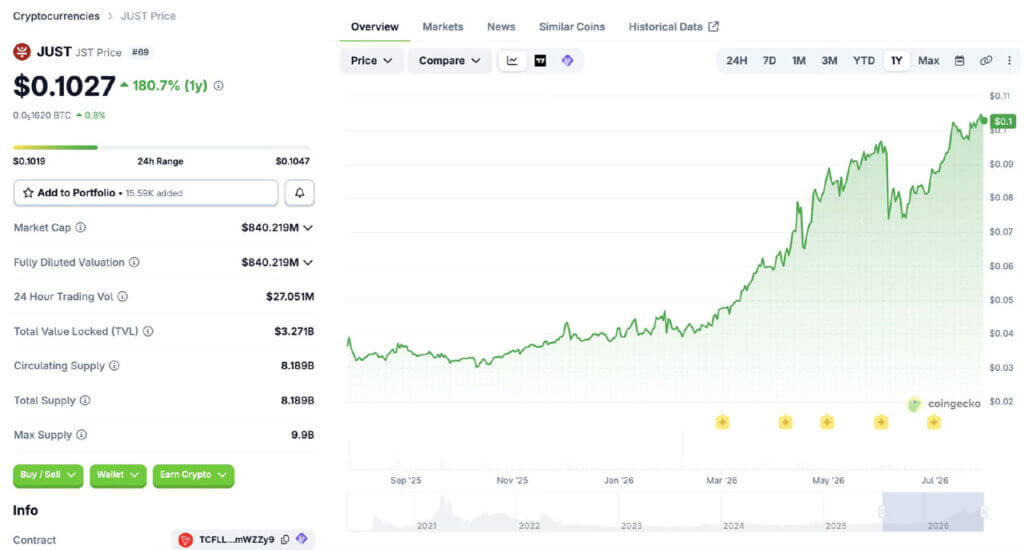
Task: Click the purple diamond chart icon
Action: coord(568,61)
